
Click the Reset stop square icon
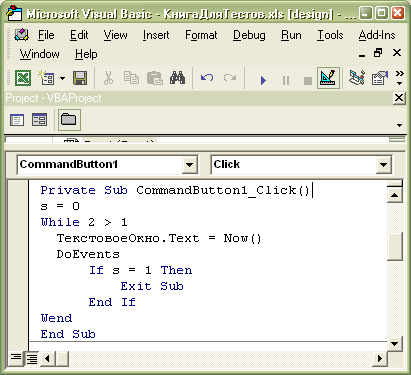(308, 80)
